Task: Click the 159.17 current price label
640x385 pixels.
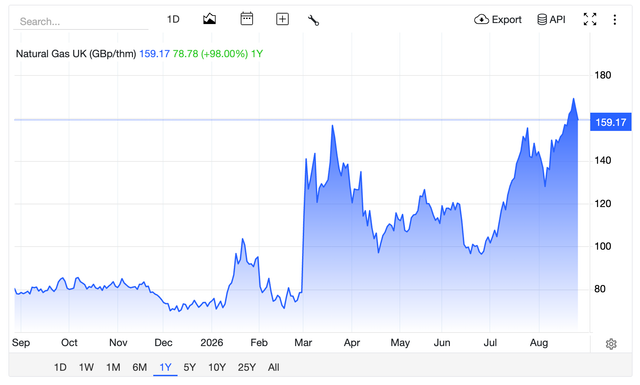Action: (x=611, y=122)
